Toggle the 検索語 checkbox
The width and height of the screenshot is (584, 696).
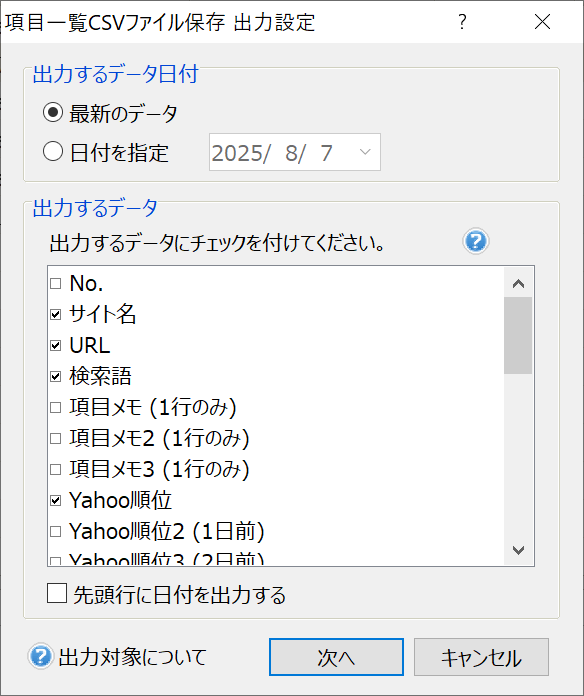click(55, 376)
